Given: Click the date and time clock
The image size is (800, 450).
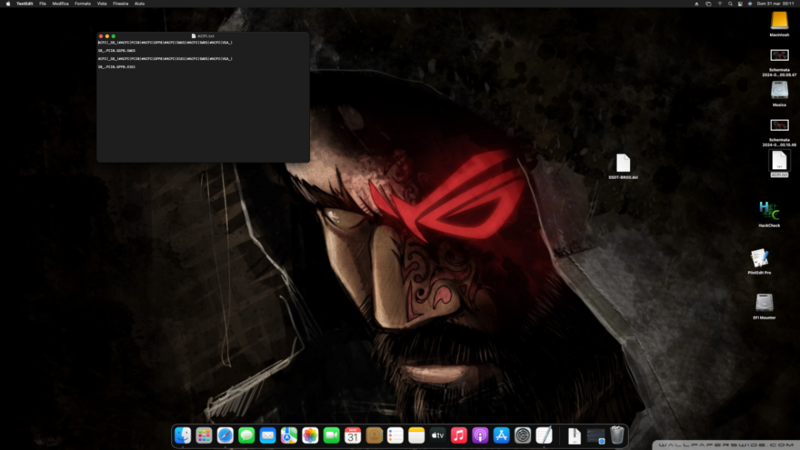Looking at the screenshot, I should tap(776, 4).
